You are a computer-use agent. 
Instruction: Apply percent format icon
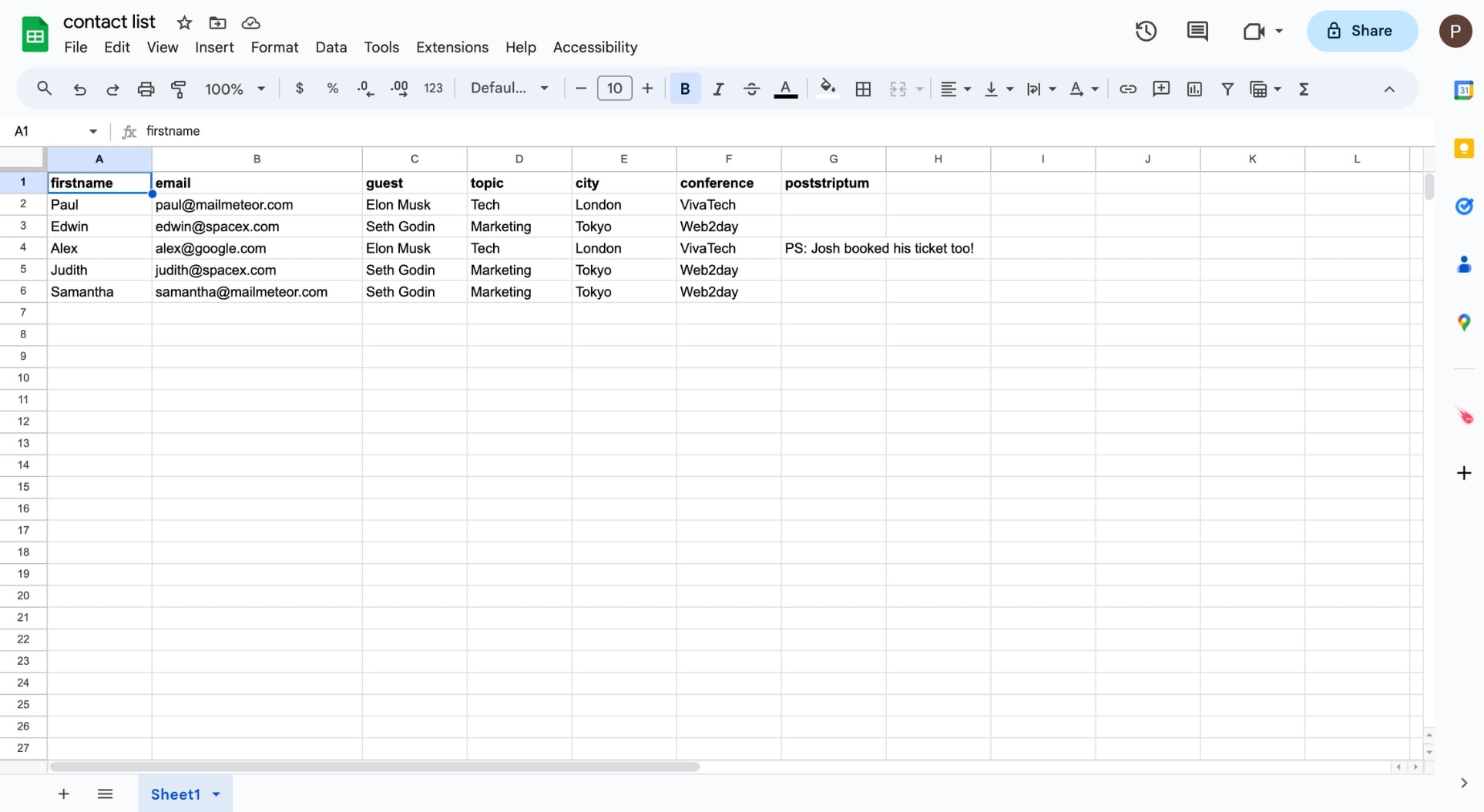332,89
